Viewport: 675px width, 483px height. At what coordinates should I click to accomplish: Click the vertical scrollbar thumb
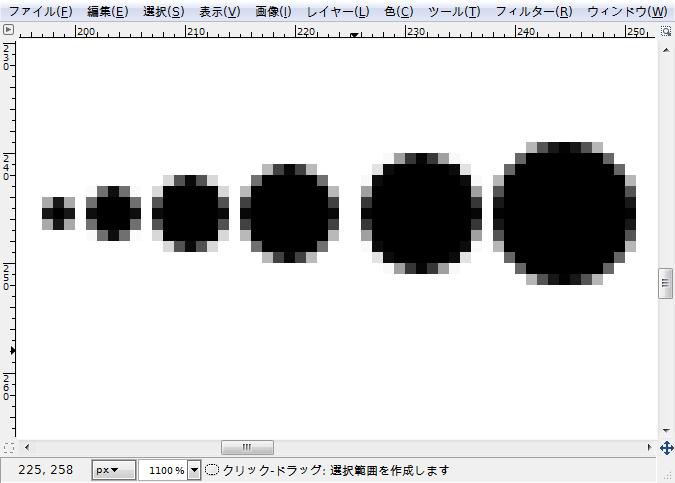pyautogui.click(x=666, y=283)
